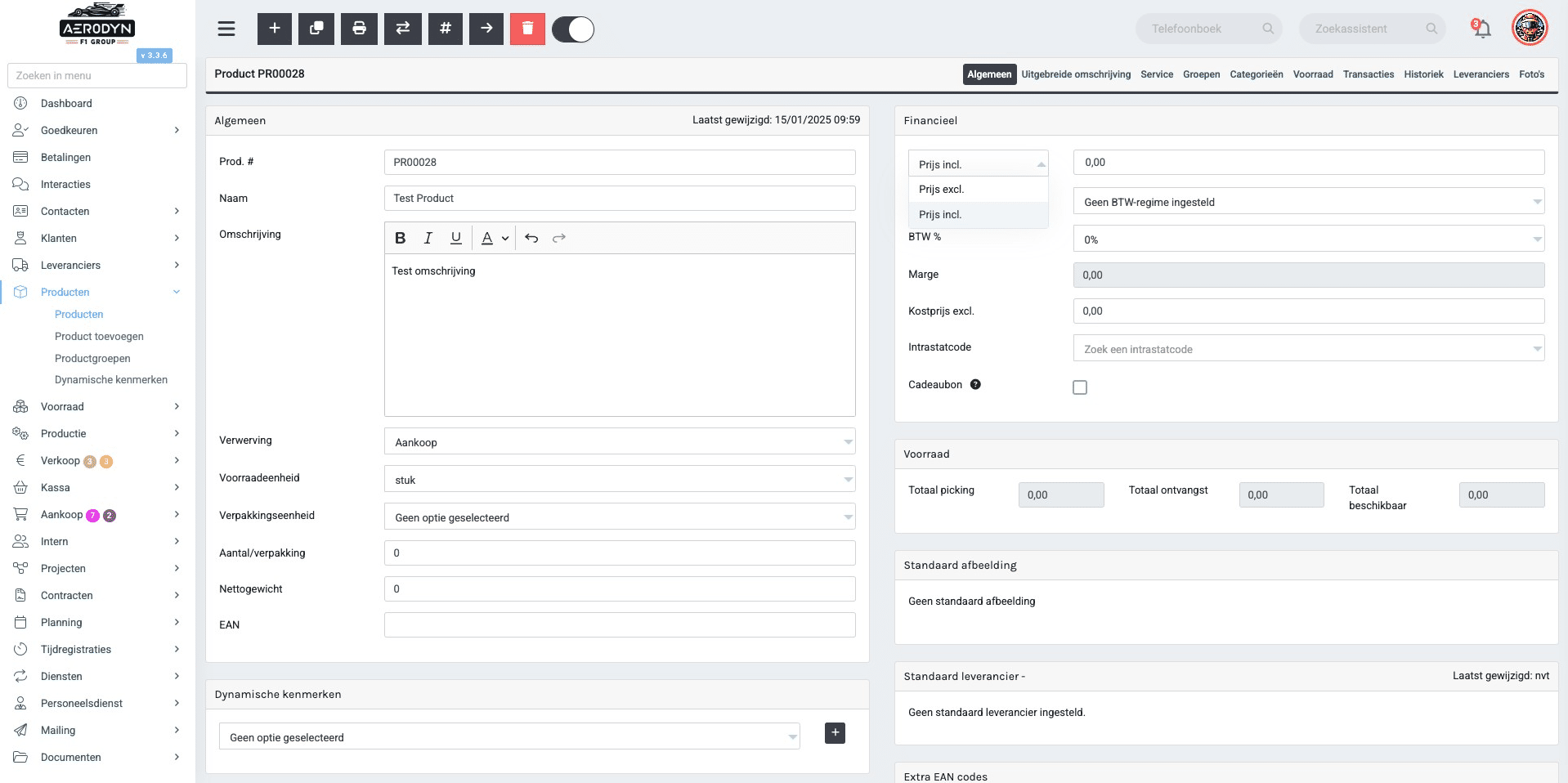The image size is (1568, 783).
Task: Click the swap arrows toolbar icon
Action: tap(403, 29)
